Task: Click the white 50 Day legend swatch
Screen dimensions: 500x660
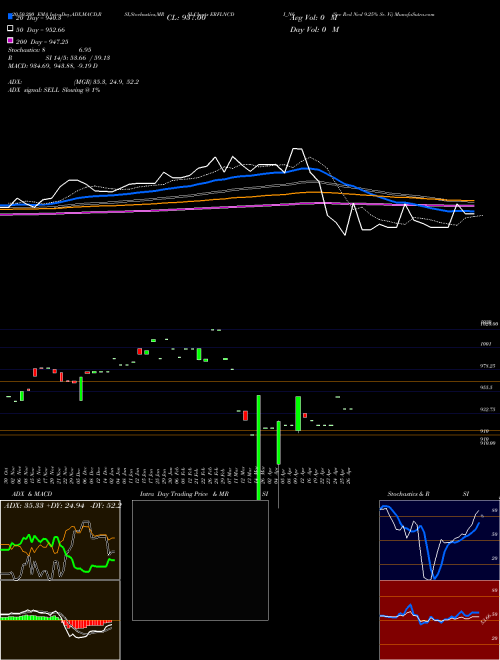Action: 10,29
